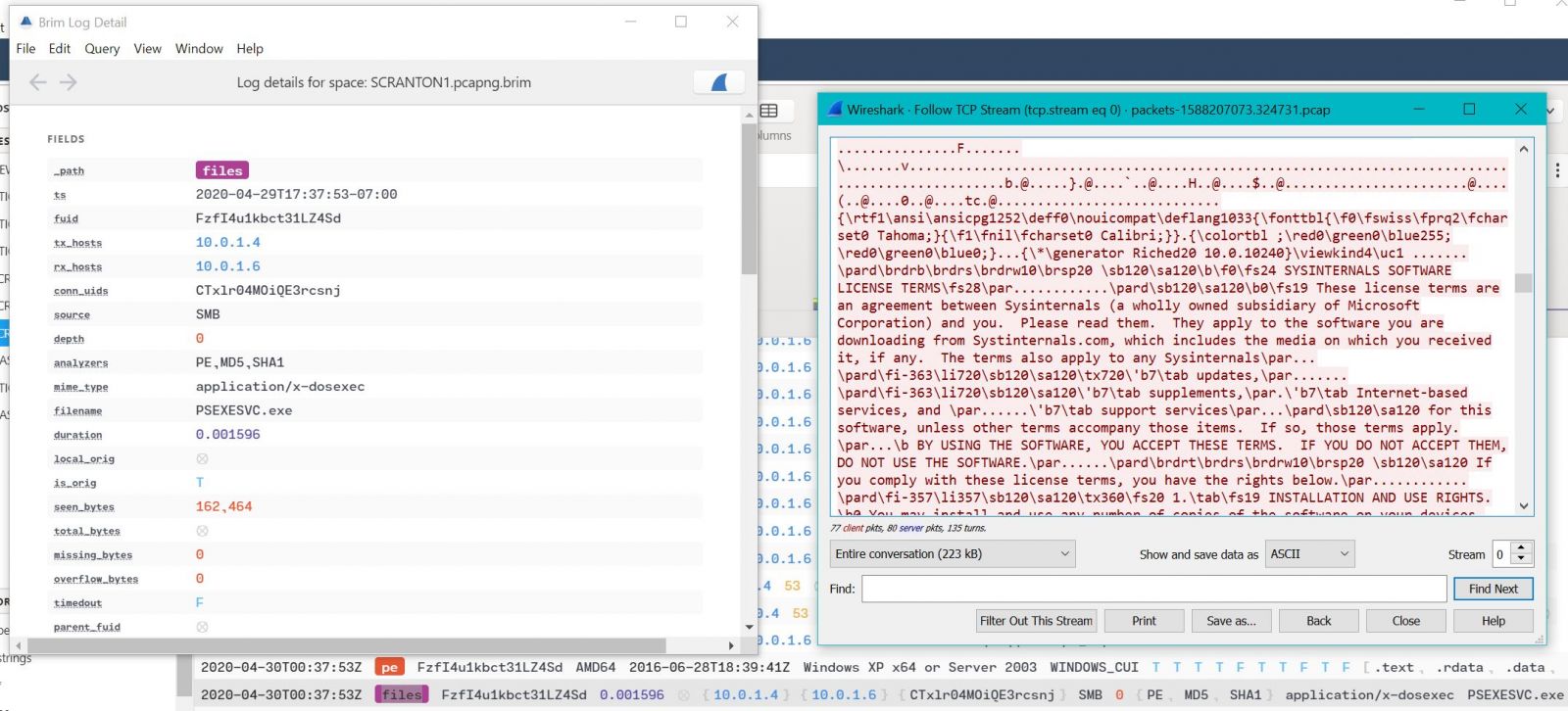Decrease the Stream number with down stepper
The image size is (1568, 711).
click(1521, 560)
